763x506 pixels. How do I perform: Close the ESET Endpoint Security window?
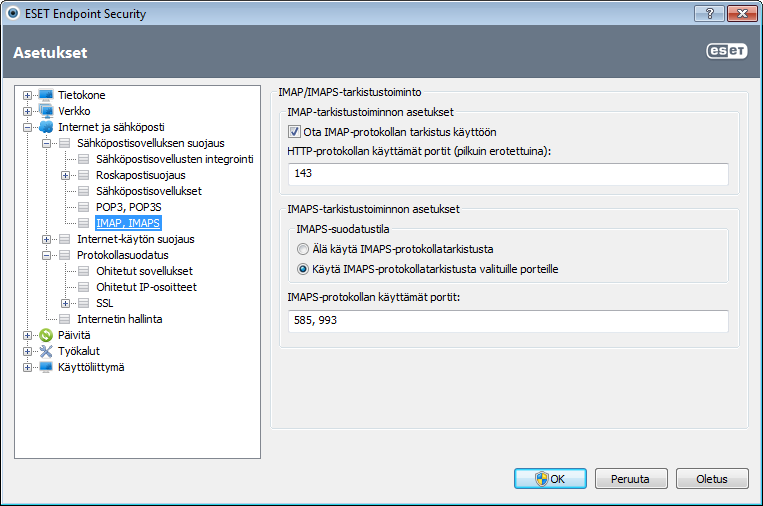pyautogui.click(x=742, y=13)
